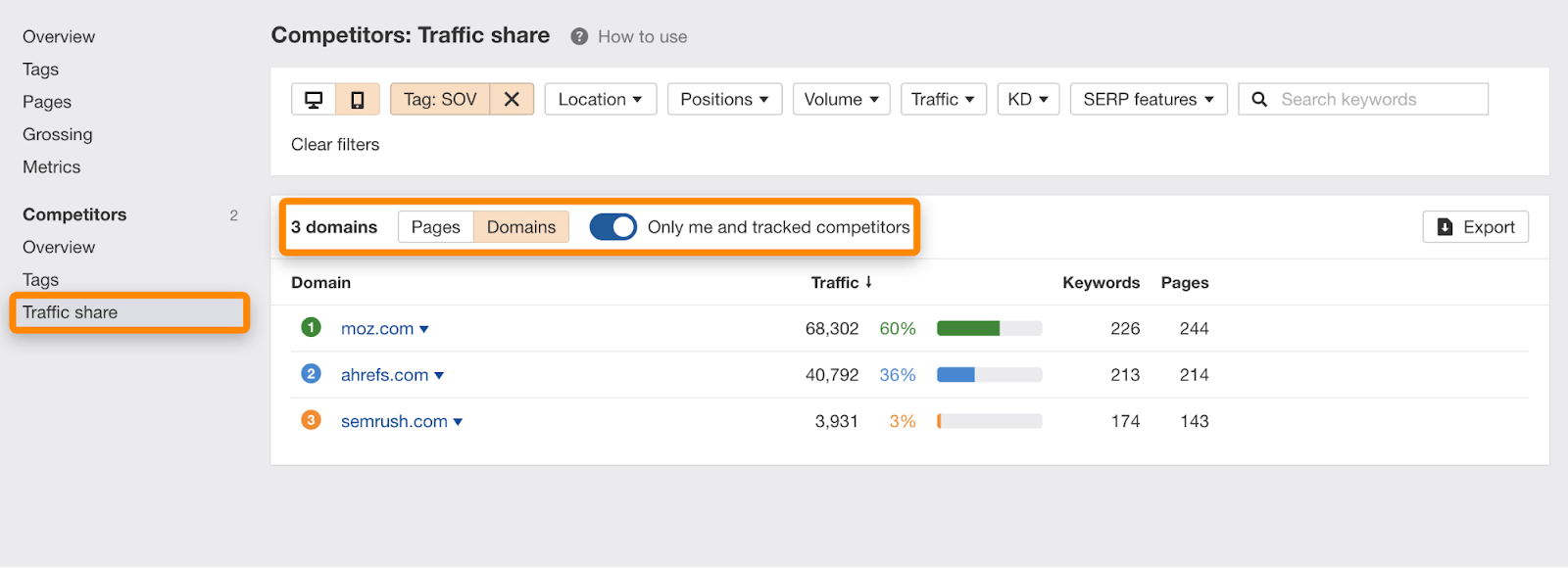
Task: Select the Domains view tab
Action: tap(521, 226)
